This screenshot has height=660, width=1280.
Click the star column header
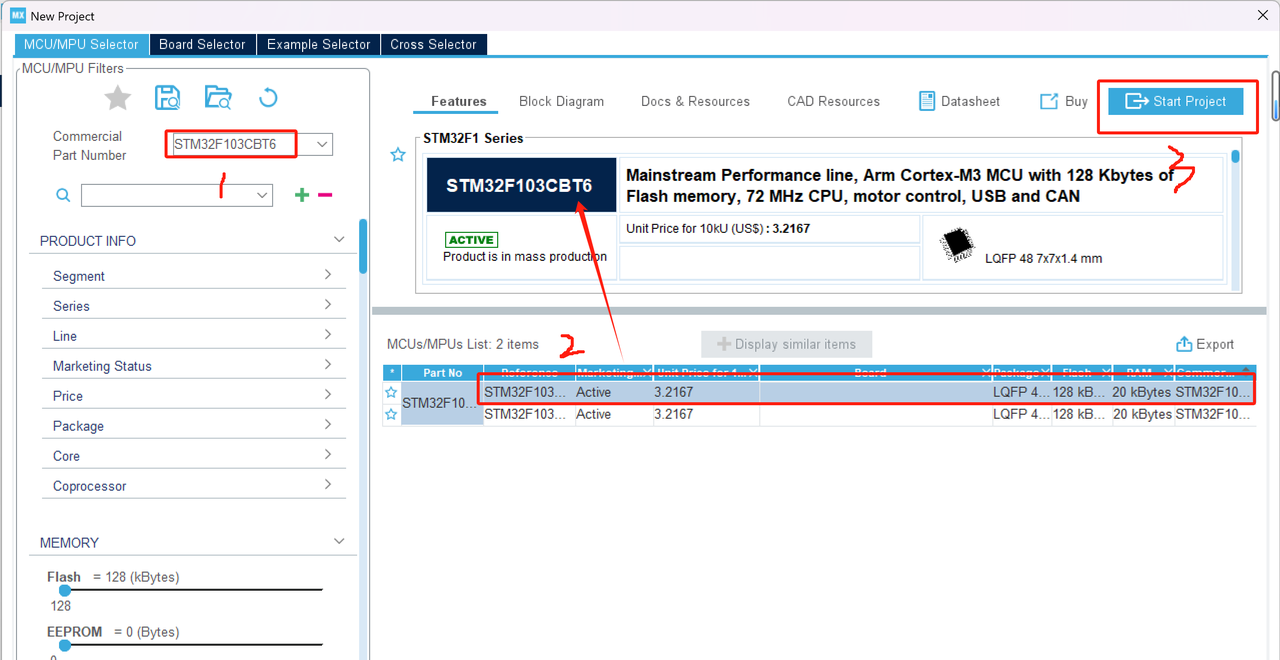(392, 373)
